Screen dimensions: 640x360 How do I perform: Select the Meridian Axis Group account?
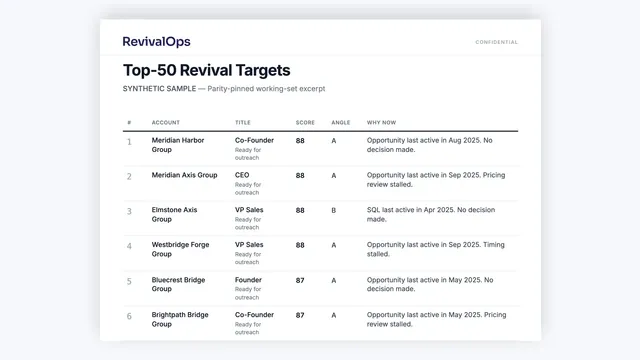point(184,175)
